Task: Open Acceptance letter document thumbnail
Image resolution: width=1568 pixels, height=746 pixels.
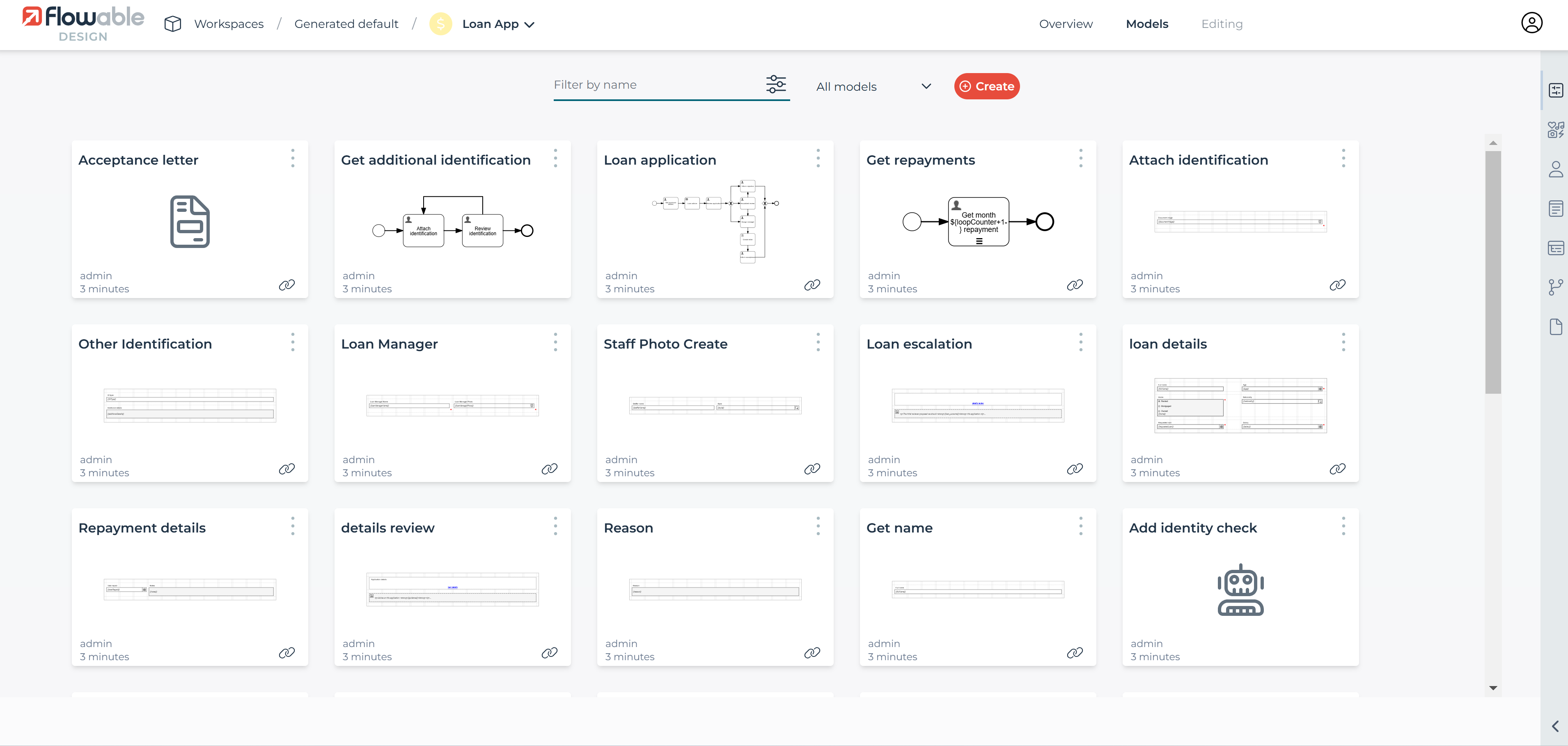Action: (190, 222)
